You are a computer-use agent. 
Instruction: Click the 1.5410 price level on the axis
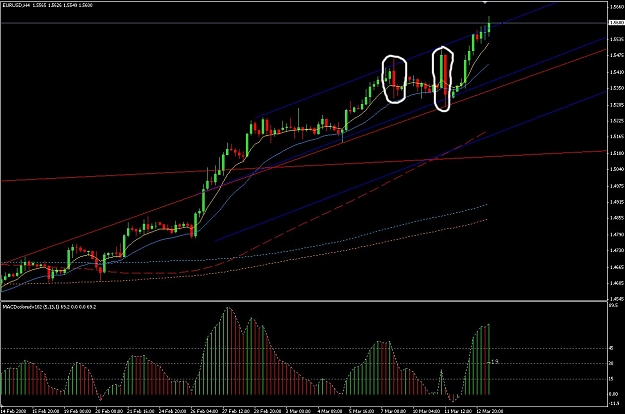tap(616, 72)
